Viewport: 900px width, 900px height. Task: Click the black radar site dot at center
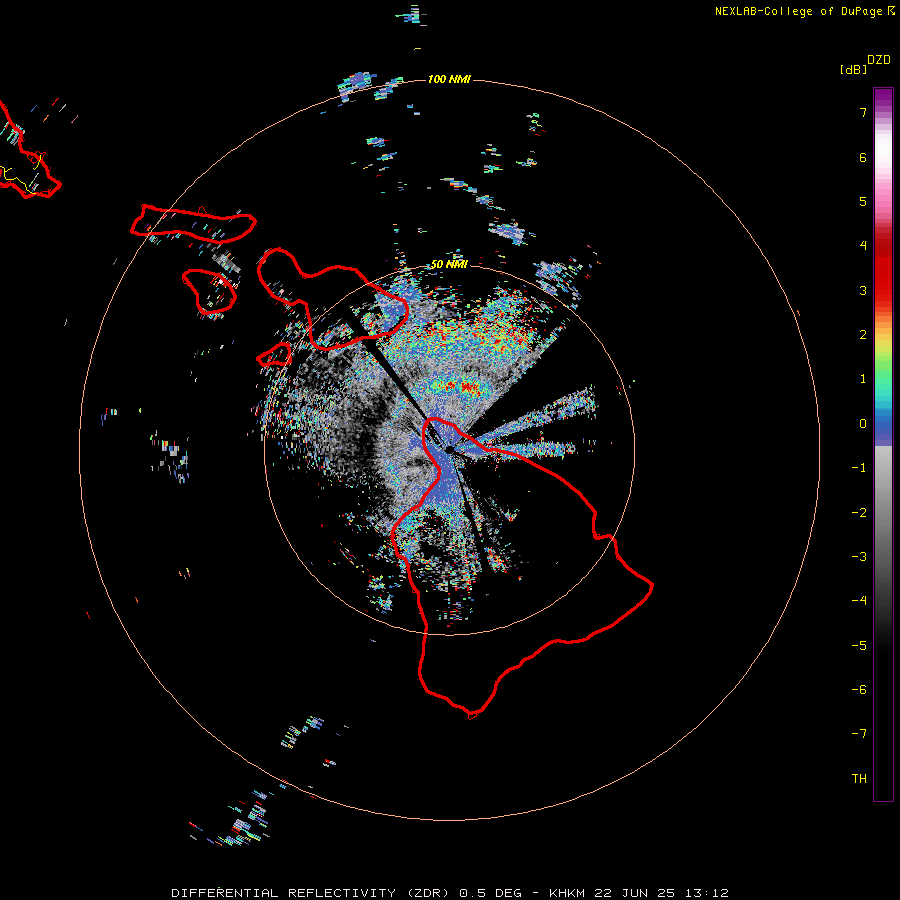point(449,449)
